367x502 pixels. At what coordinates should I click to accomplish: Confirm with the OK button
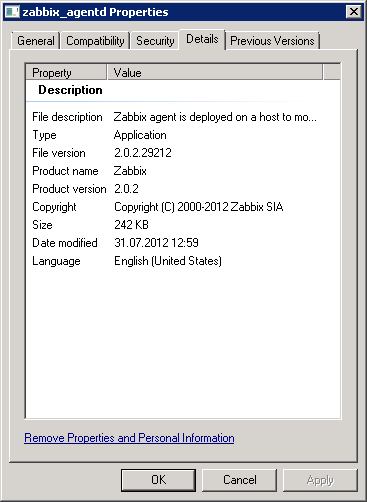(158, 480)
